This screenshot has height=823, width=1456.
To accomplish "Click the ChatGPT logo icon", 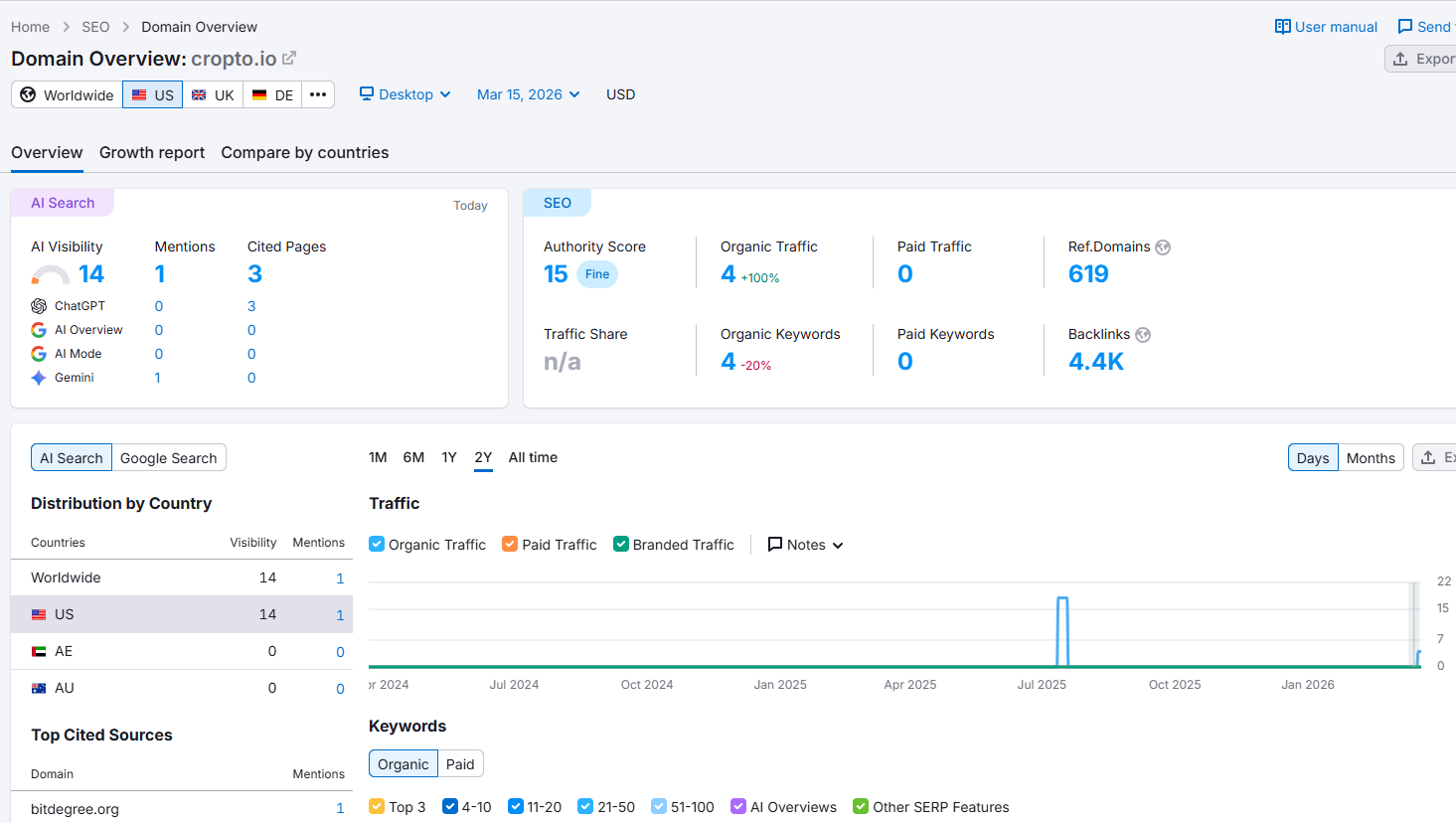I will [x=39, y=306].
